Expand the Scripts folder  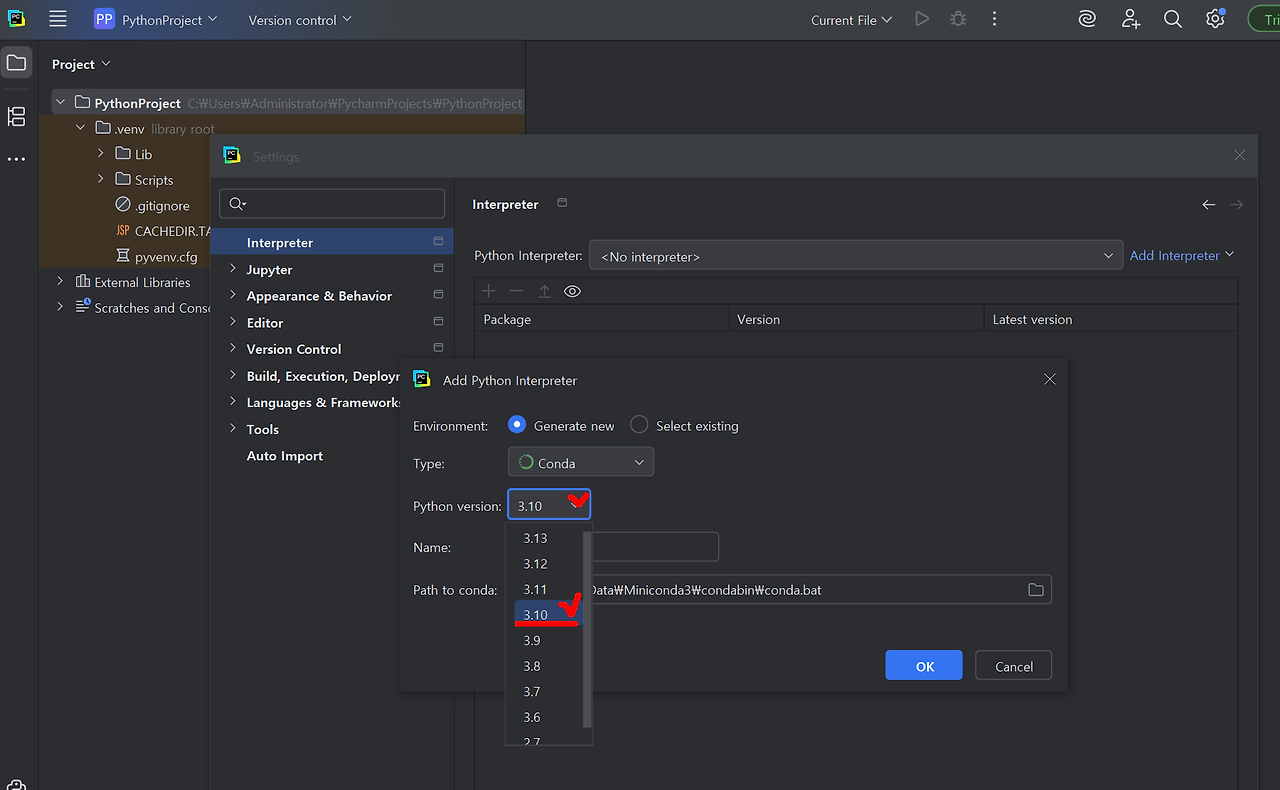pyautogui.click(x=101, y=180)
